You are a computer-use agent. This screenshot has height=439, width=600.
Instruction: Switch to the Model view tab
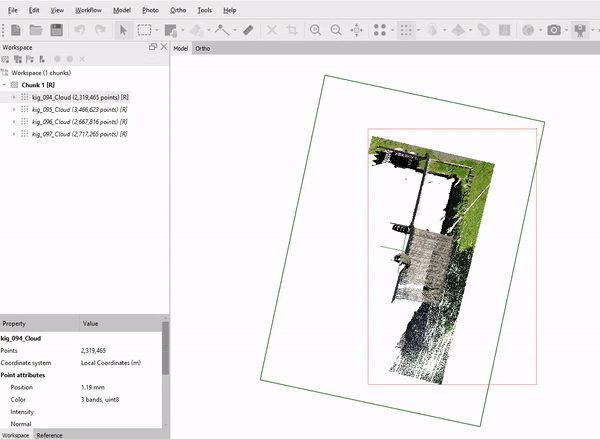tap(181, 48)
